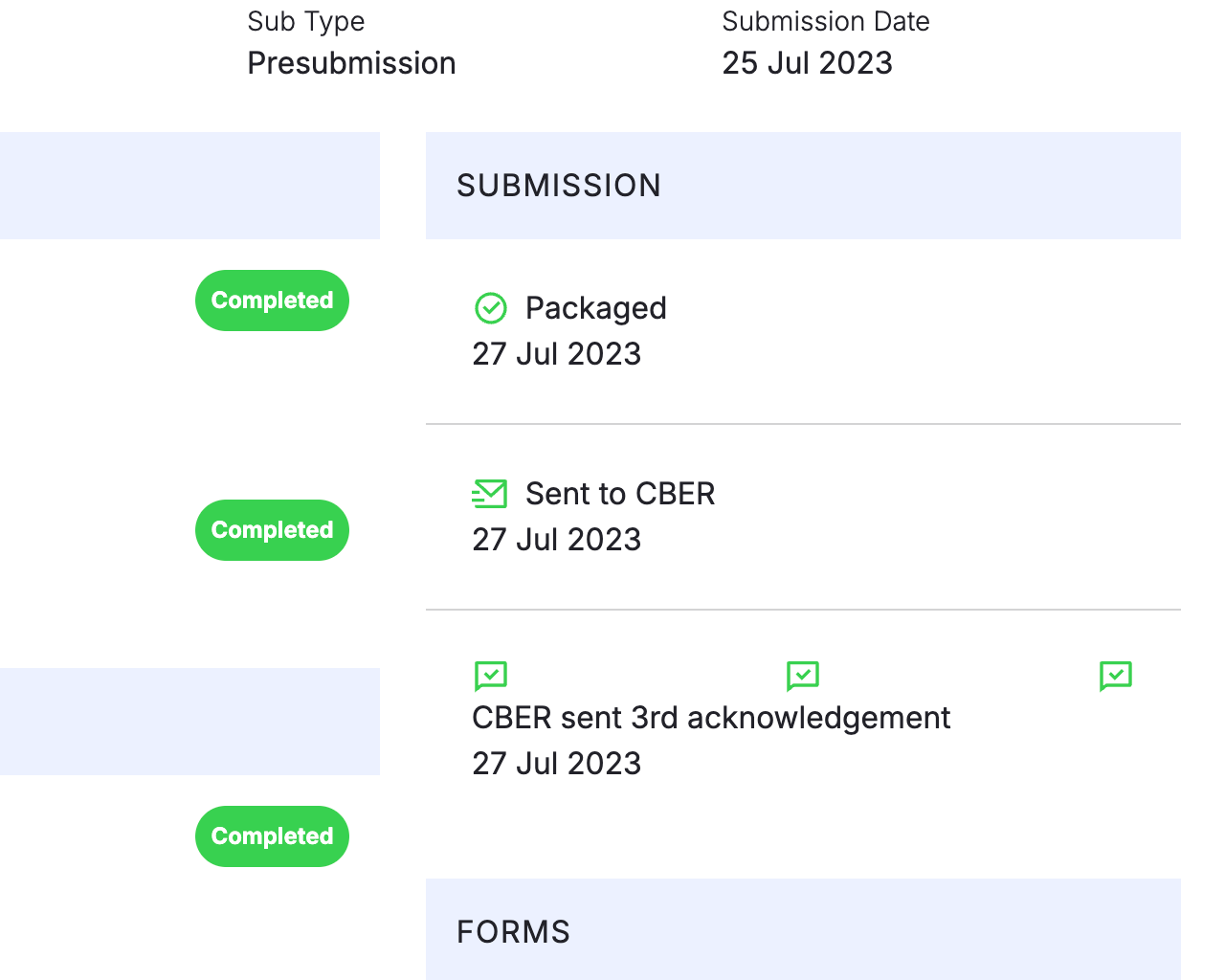This screenshot has width=1225, height=980.
Task: Expand the FORMS section header
Action: [x=514, y=932]
